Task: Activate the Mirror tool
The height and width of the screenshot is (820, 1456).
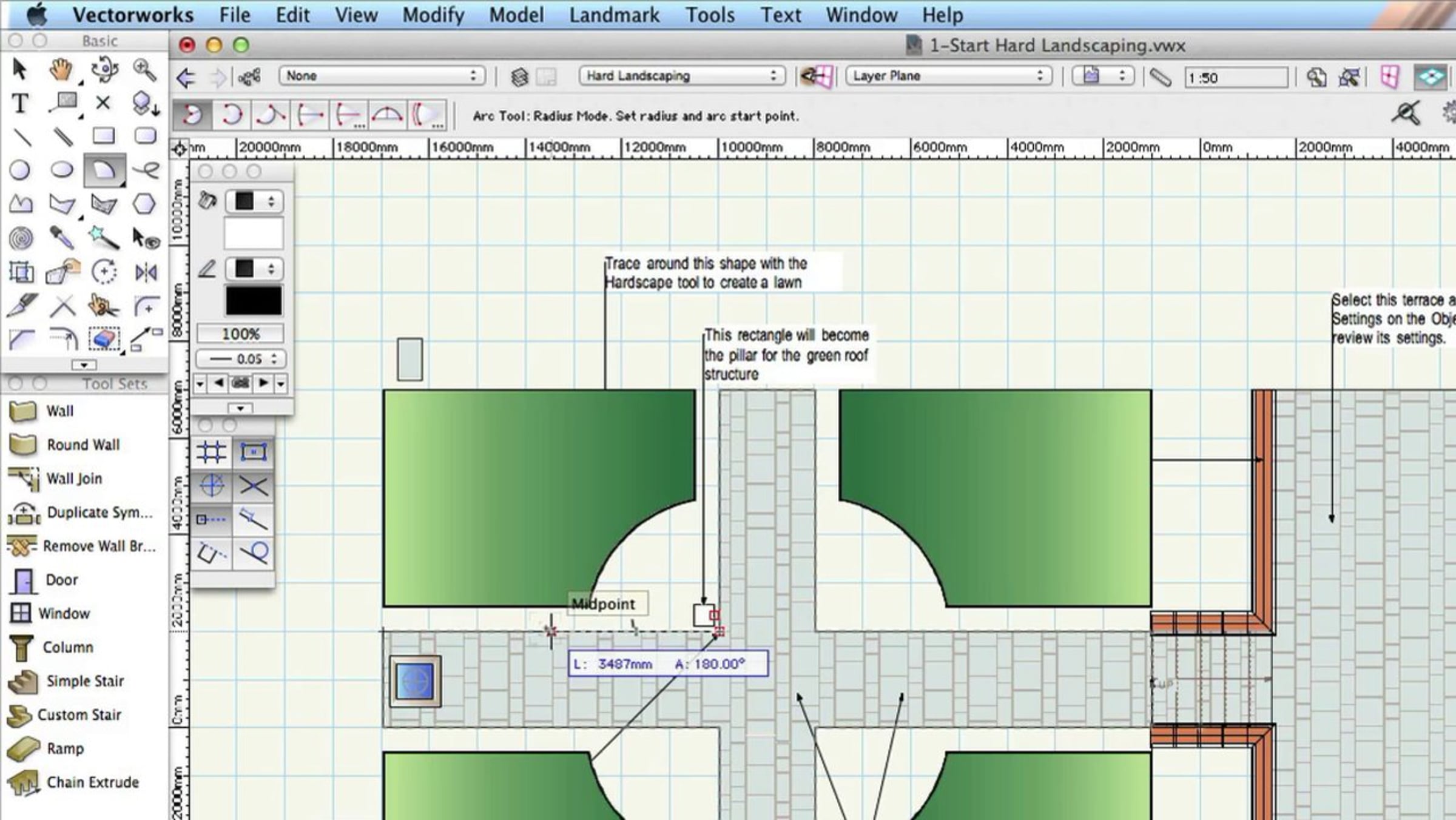Action: (x=146, y=272)
